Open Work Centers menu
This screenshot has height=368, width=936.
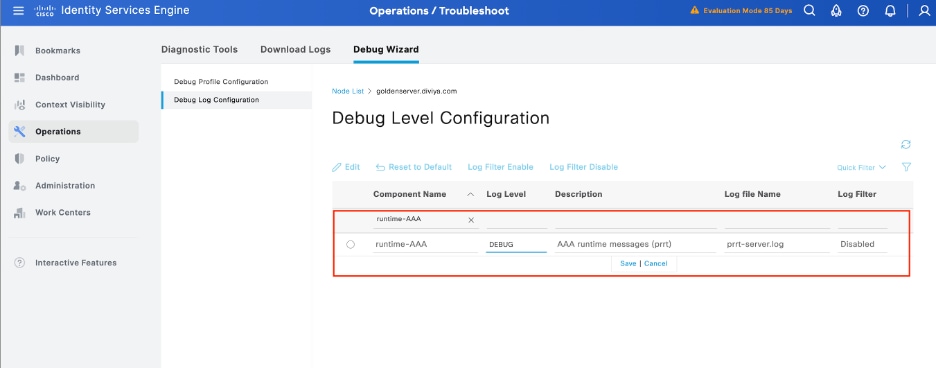click(63, 213)
